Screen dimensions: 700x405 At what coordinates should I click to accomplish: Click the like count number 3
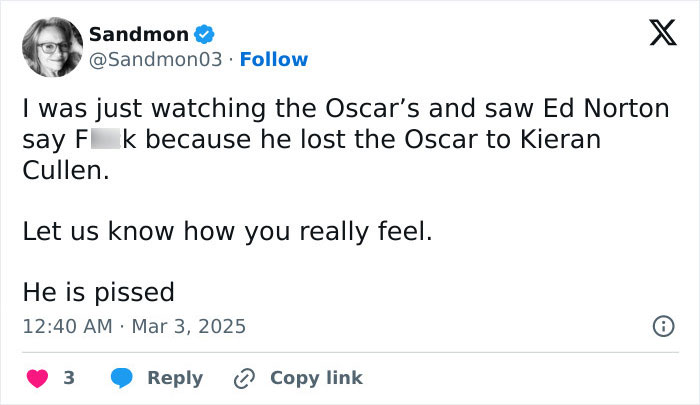coord(69,378)
